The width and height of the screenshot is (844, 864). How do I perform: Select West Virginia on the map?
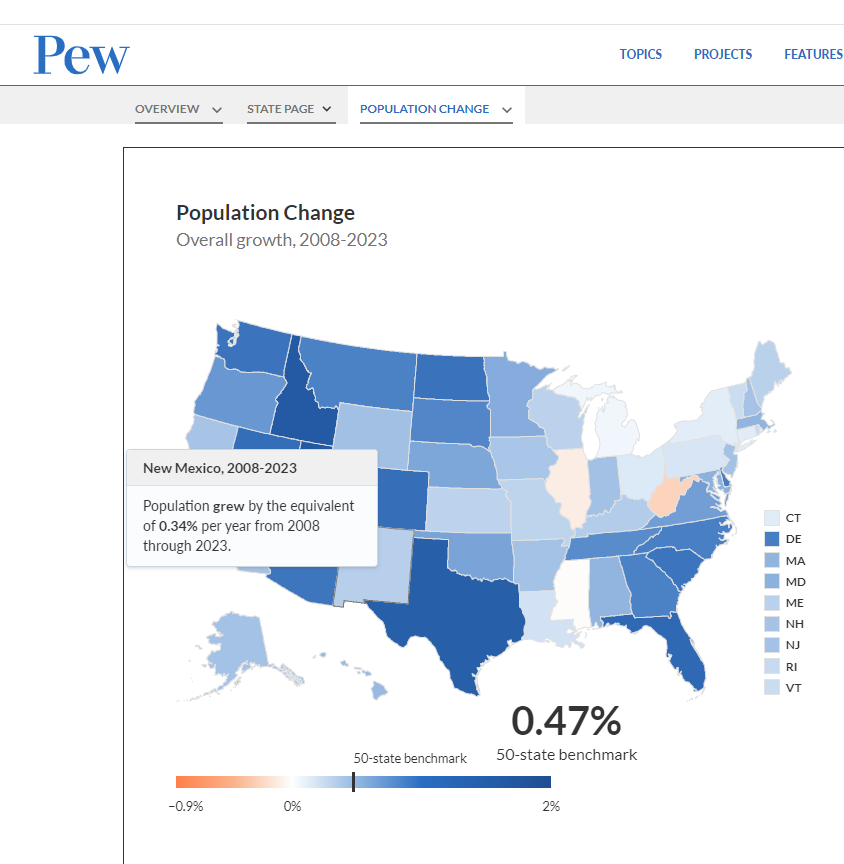(x=665, y=496)
